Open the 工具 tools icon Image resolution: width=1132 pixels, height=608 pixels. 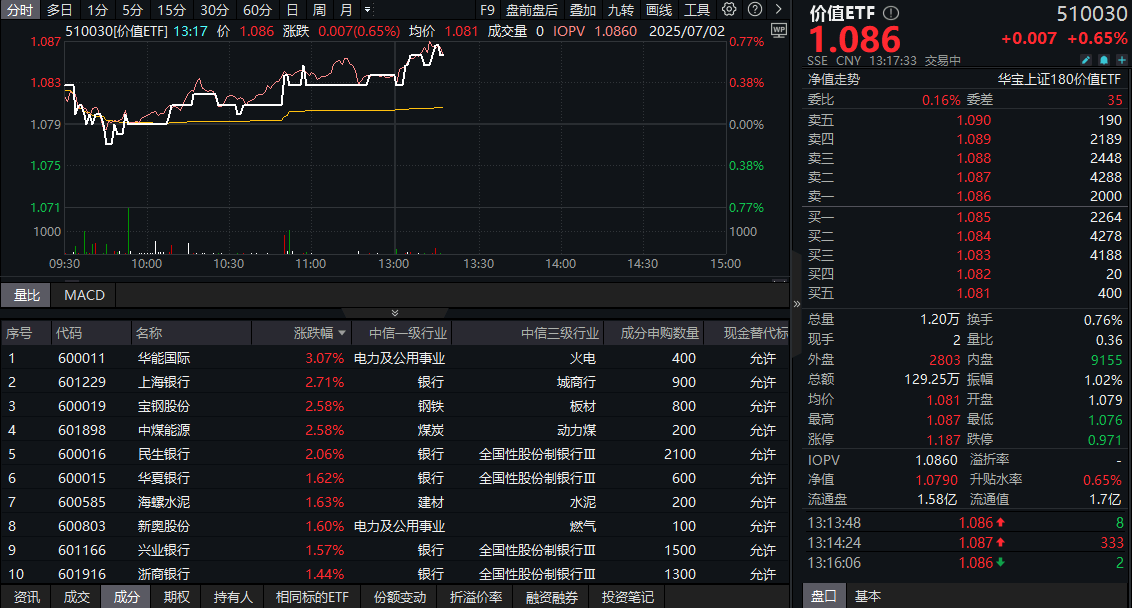click(x=697, y=10)
